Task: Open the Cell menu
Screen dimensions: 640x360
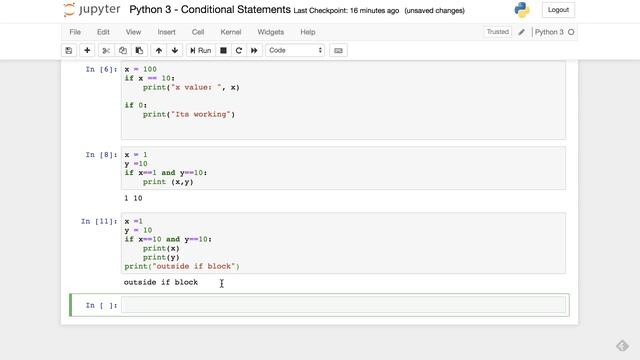Action: 198,32
